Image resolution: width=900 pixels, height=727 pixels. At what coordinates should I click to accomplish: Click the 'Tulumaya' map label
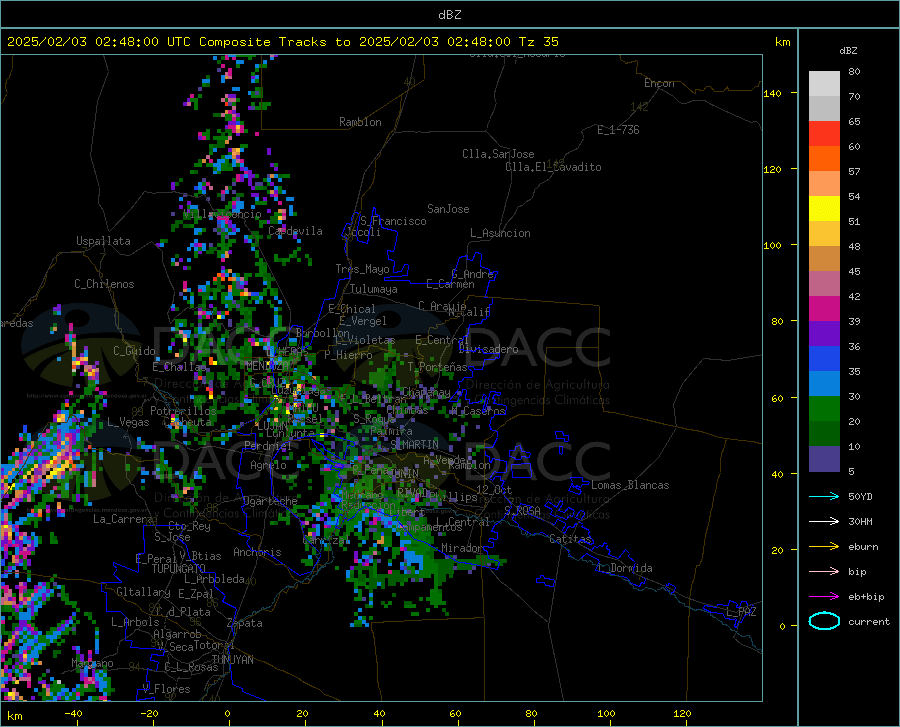(x=374, y=289)
